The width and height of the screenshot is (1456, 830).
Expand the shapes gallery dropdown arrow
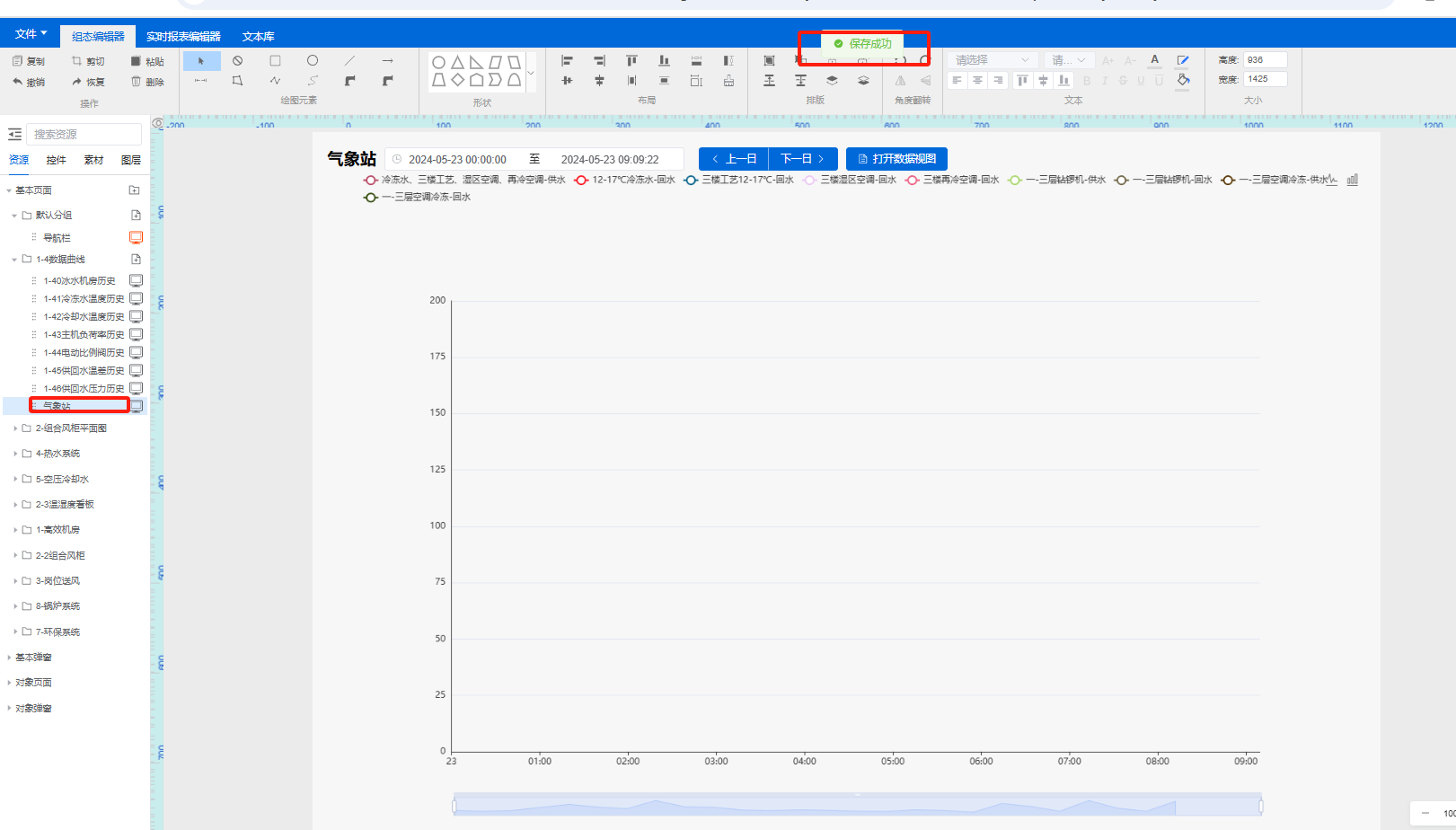click(x=531, y=73)
